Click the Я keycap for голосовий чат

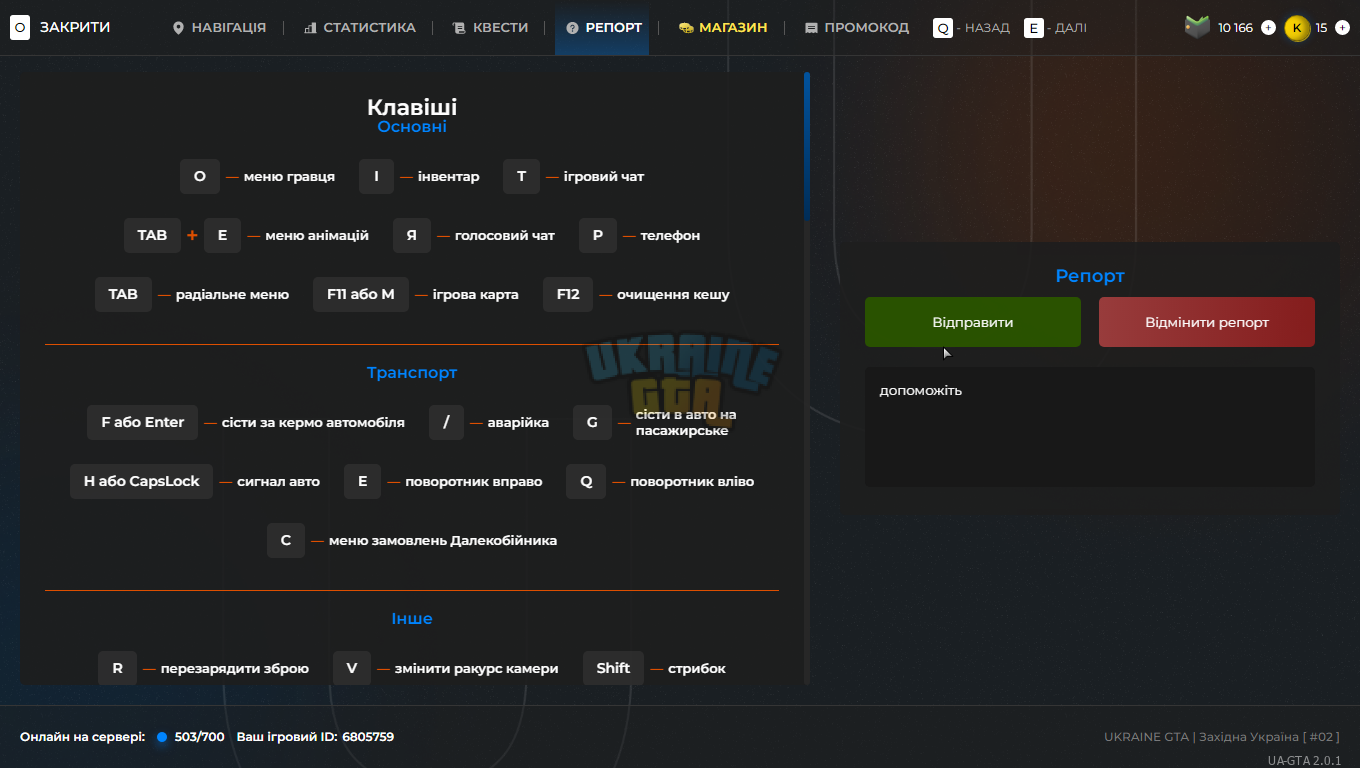411,235
